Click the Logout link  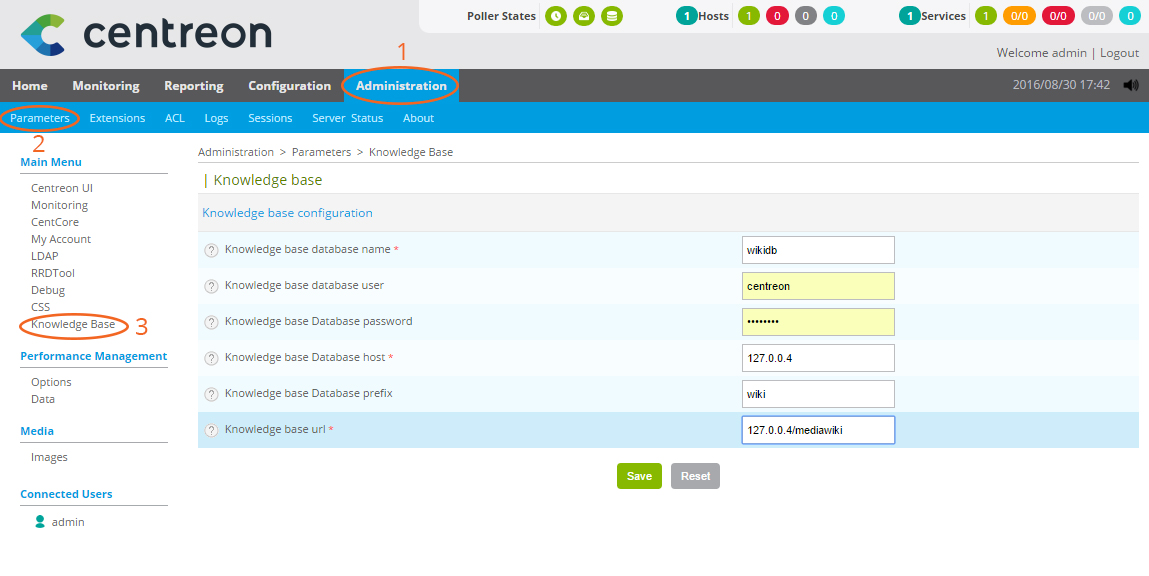point(1119,53)
